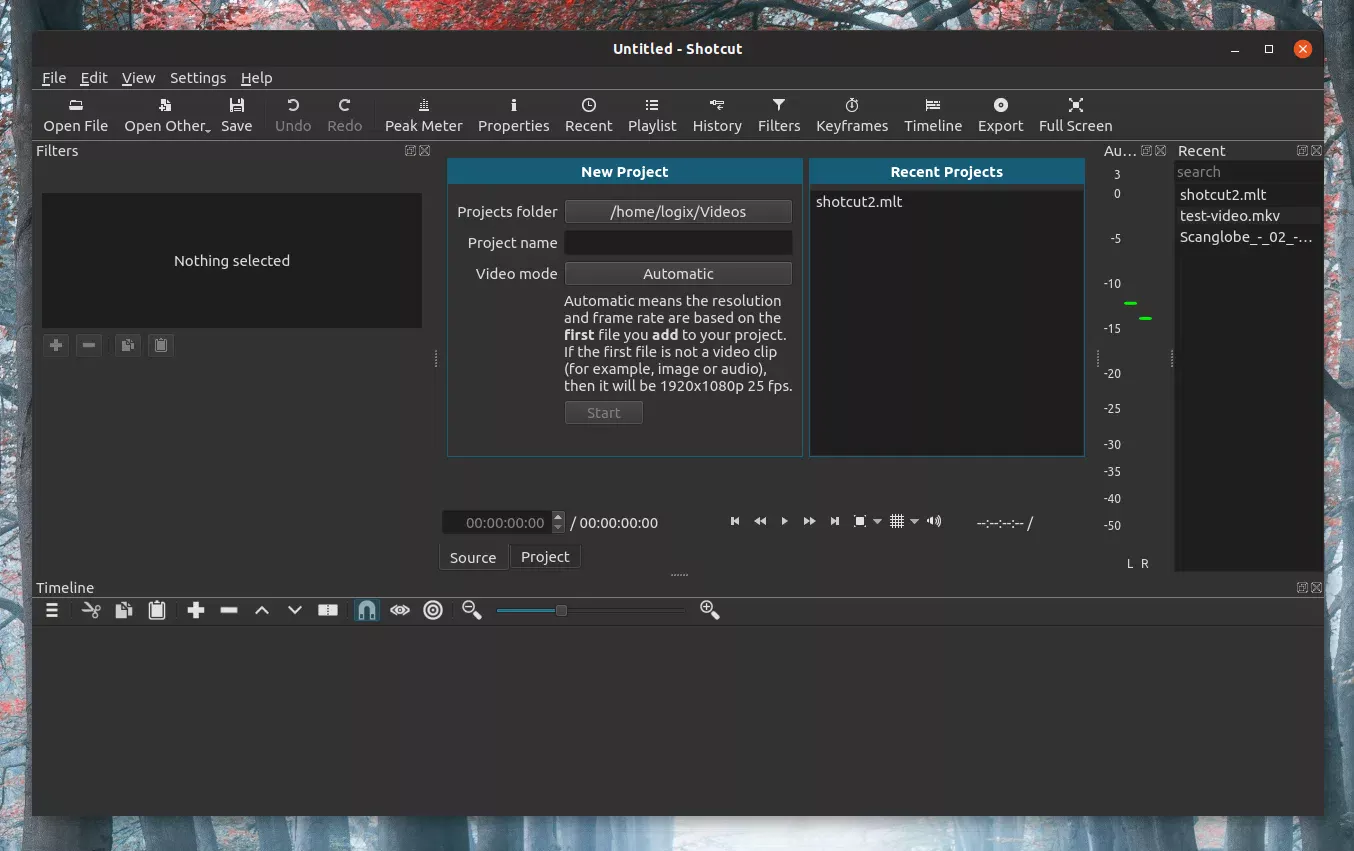This screenshot has height=851, width=1354.
Task: Open the Open Other dropdown
Action: click(x=167, y=115)
